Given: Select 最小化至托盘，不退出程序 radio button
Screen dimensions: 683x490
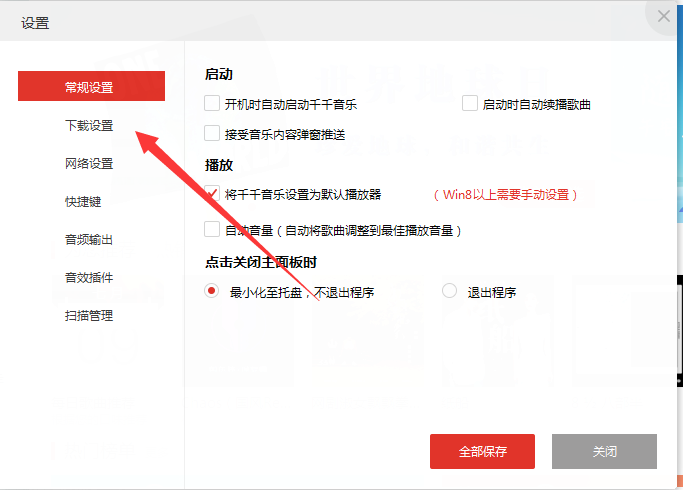Looking at the screenshot, I should tap(211, 291).
